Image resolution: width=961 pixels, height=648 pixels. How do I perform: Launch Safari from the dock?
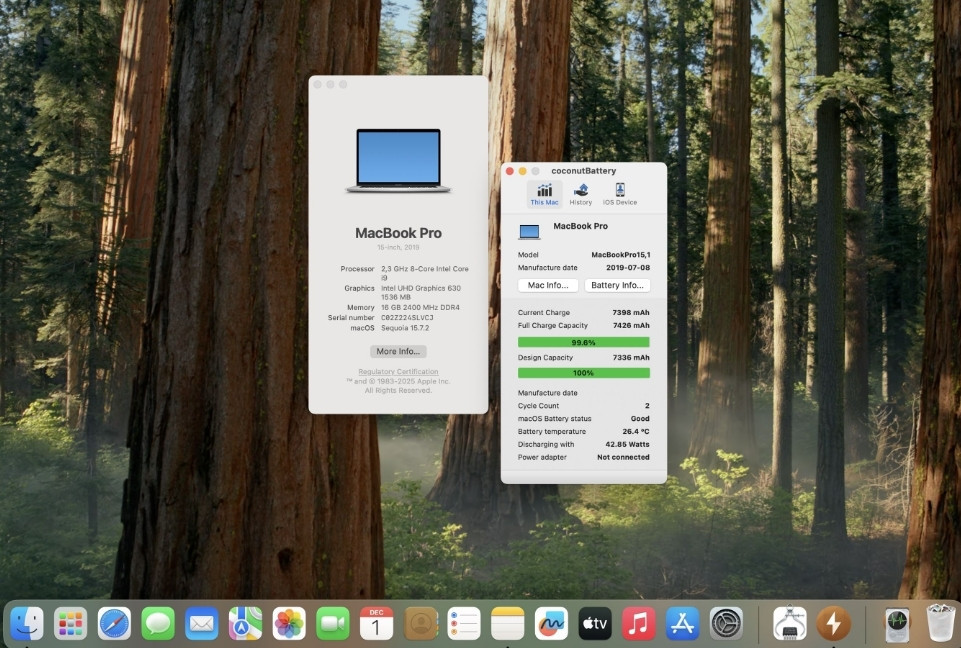tap(114, 623)
